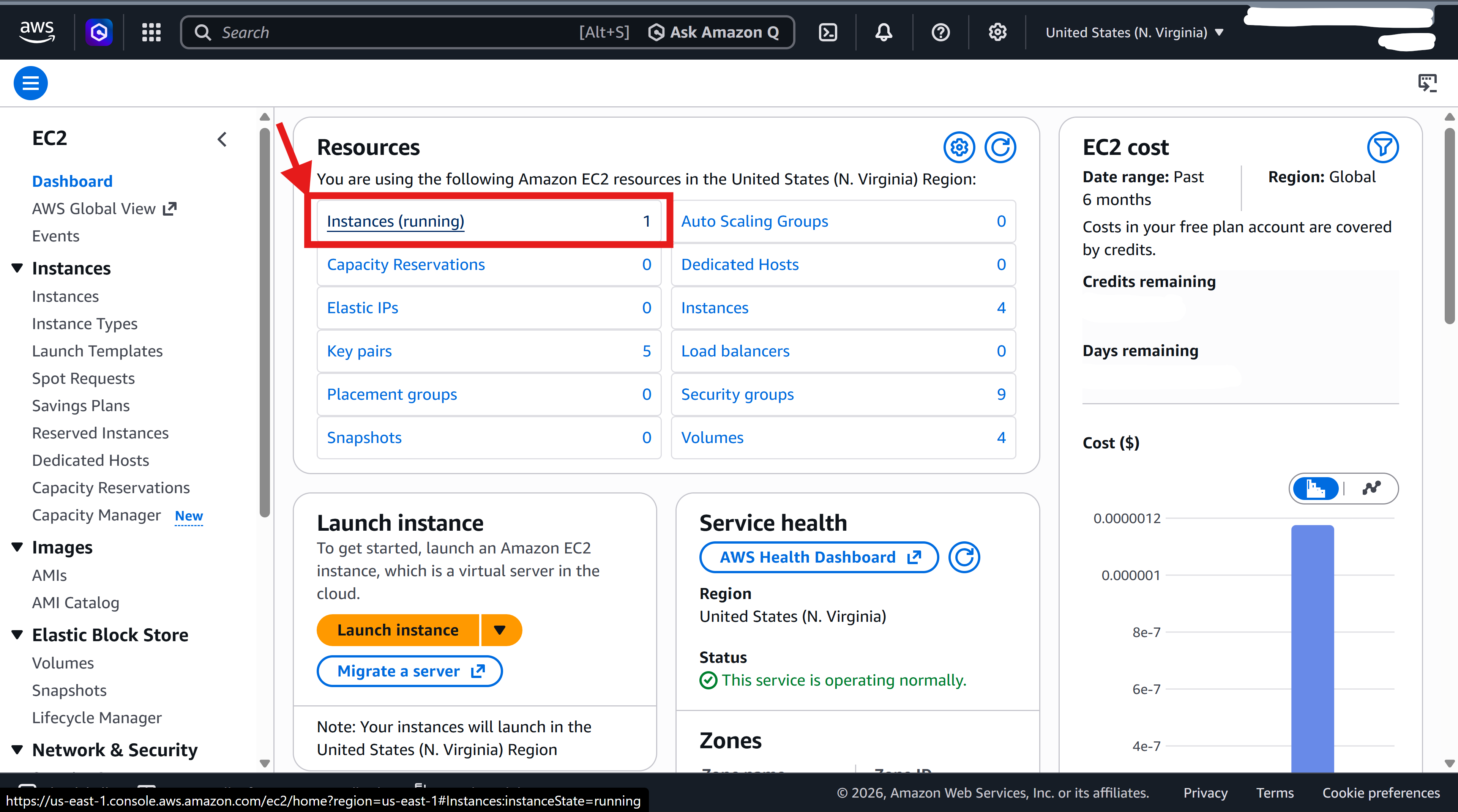Image resolution: width=1458 pixels, height=812 pixels.
Task: Click the main page scrollbar thumb
Action: point(1449,226)
